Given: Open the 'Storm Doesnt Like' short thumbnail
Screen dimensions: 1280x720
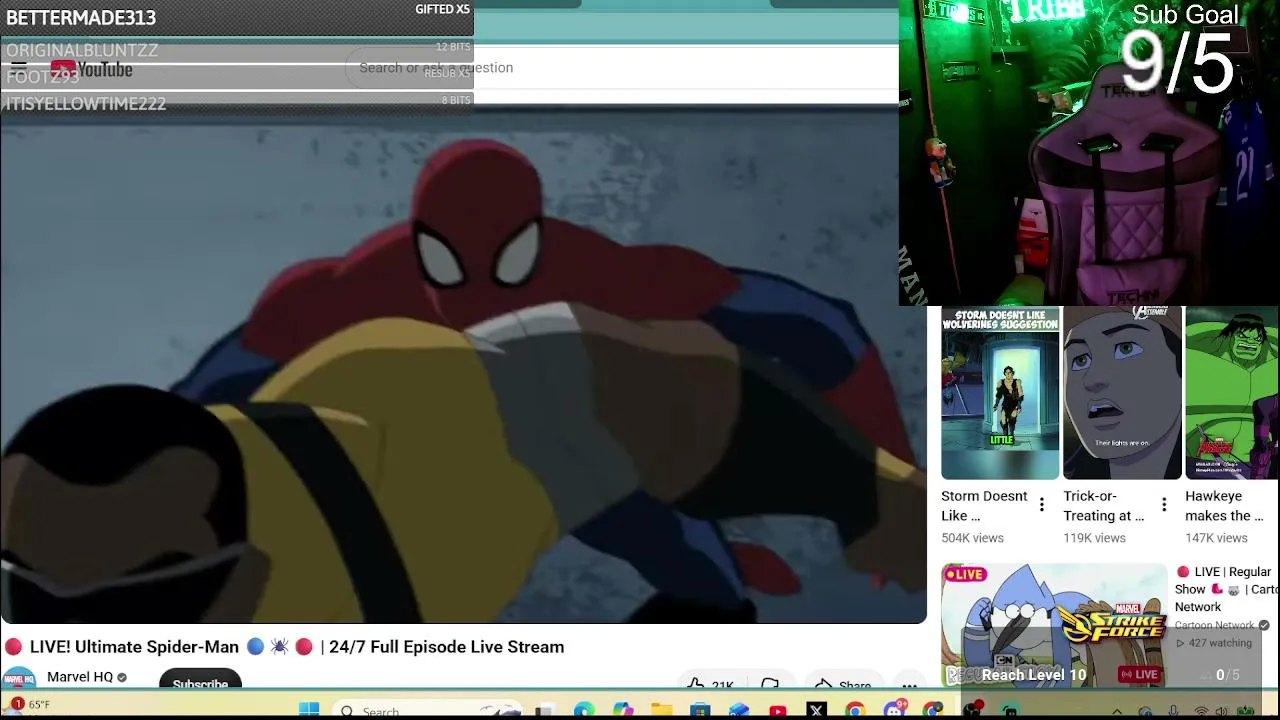Looking at the screenshot, I should tap(1000, 394).
